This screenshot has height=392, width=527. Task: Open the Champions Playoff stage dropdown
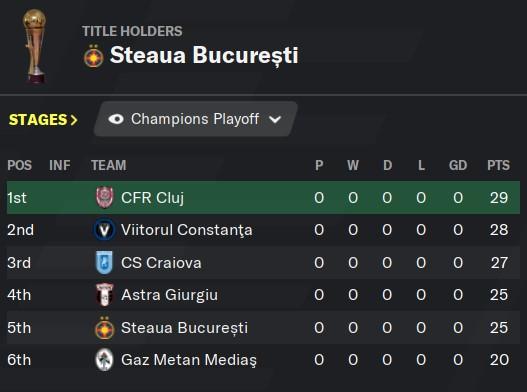[x=195, y=119]
